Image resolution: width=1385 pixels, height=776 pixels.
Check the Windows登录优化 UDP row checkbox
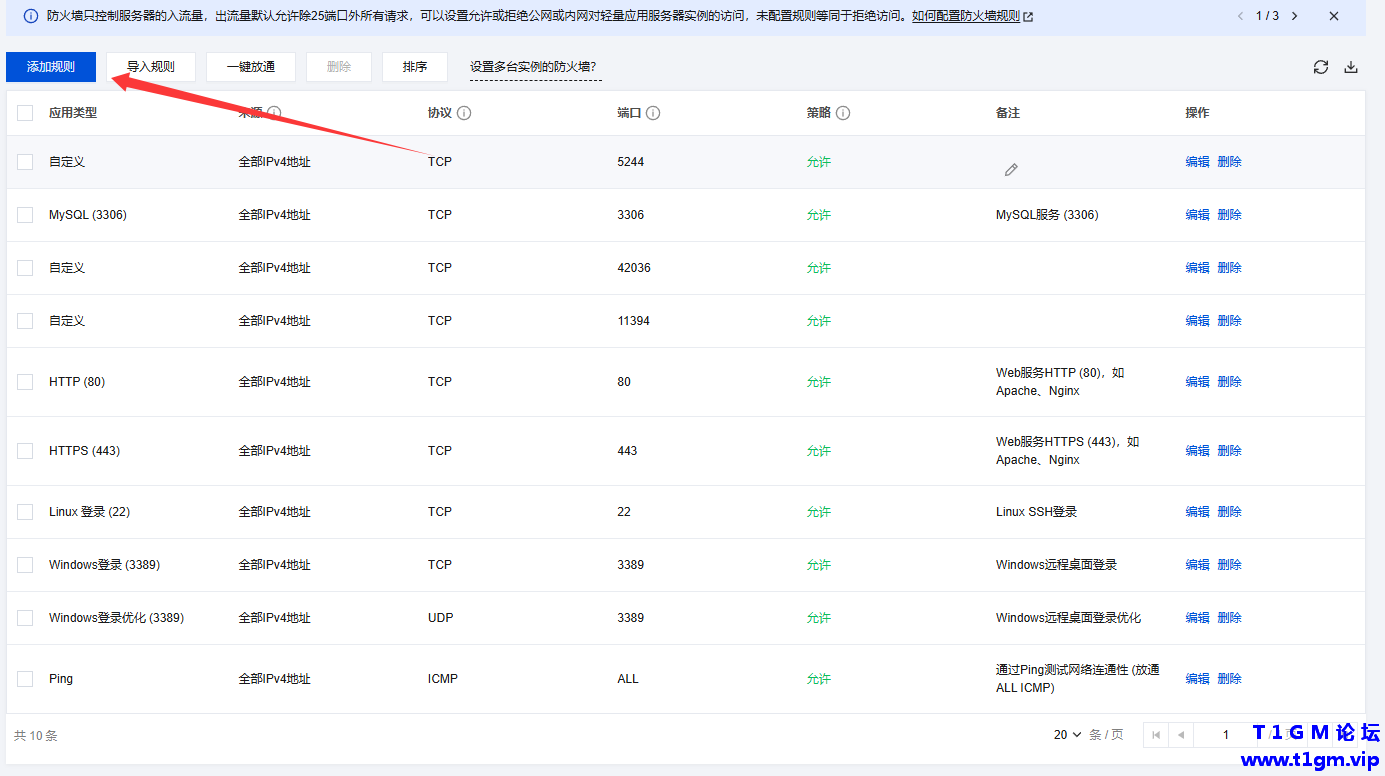25,618
